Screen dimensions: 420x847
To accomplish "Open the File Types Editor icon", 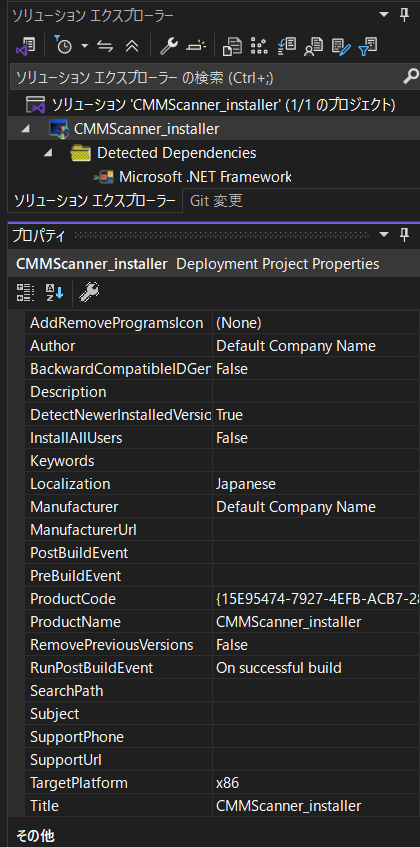I will tap(287, 46).
